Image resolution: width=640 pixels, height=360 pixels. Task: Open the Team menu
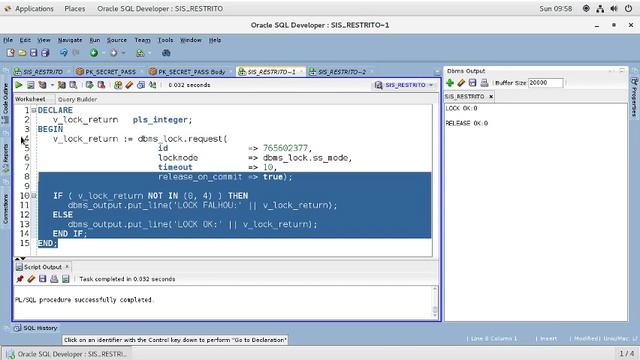click(142, 40)
